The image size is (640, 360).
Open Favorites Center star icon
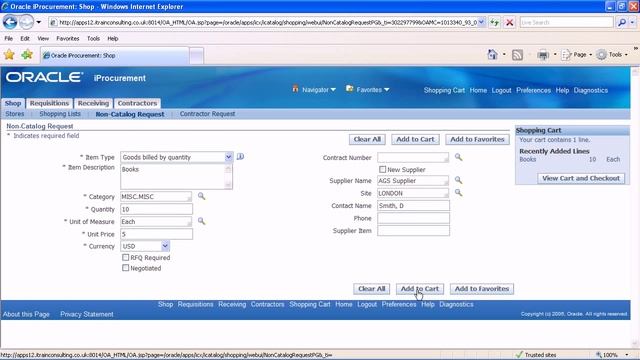(x=9, y=54)
